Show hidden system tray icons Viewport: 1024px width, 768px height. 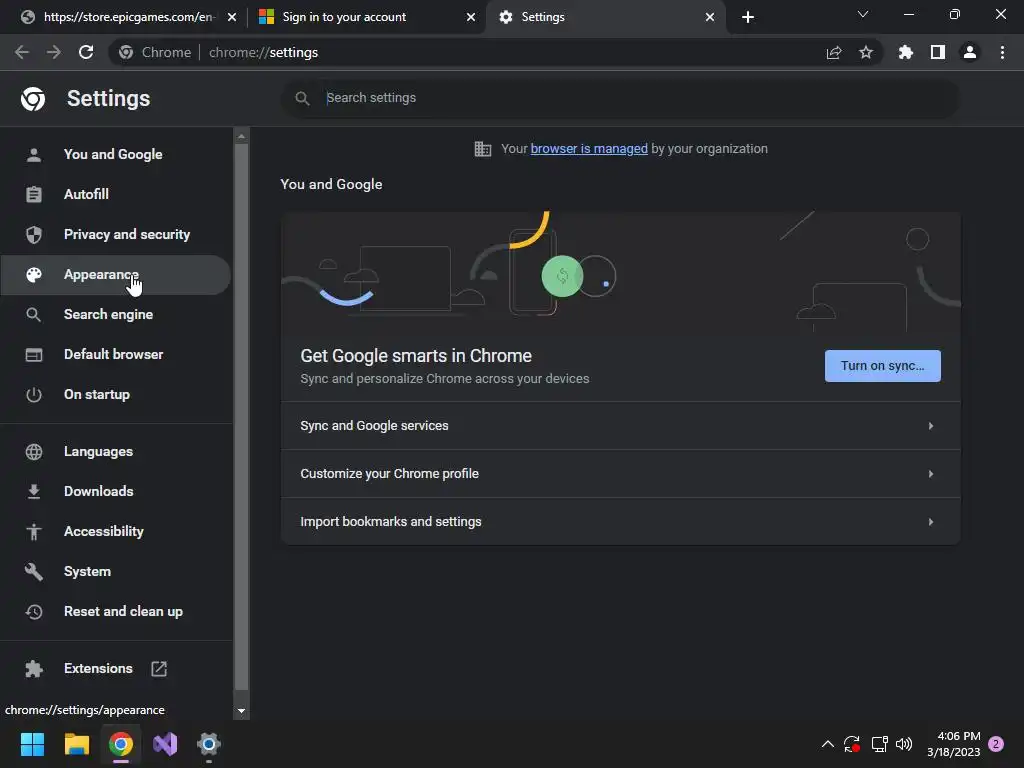click(827, 744)
